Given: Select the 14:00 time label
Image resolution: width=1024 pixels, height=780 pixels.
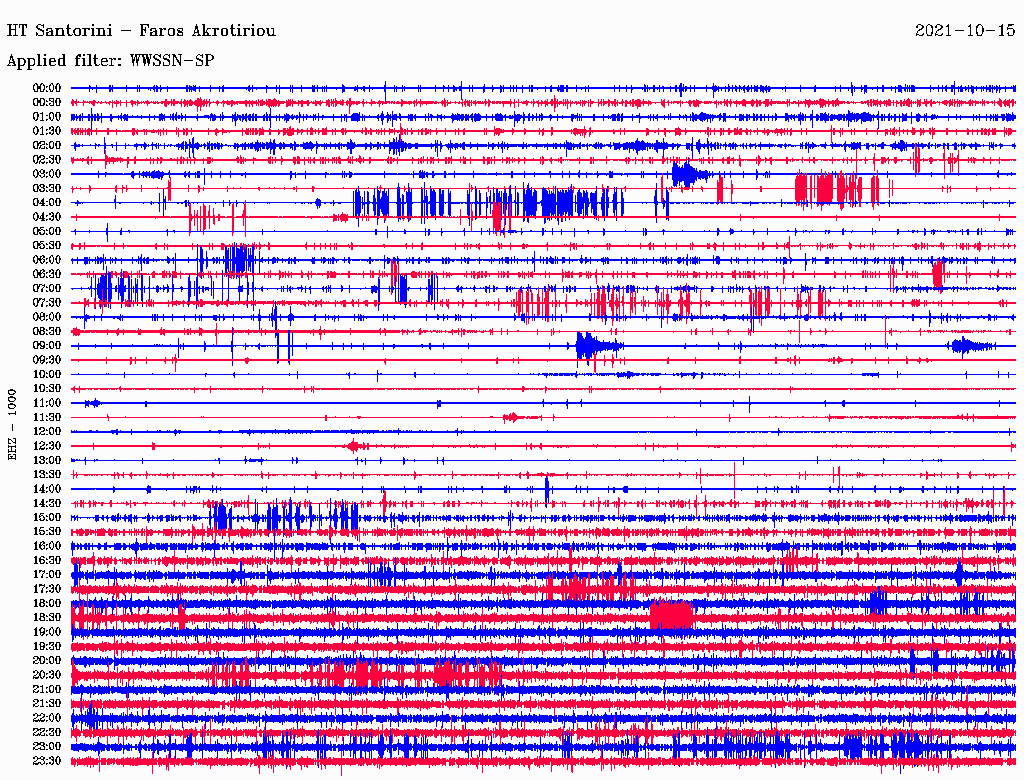Looking at the screenshot, I should point(47,489).
